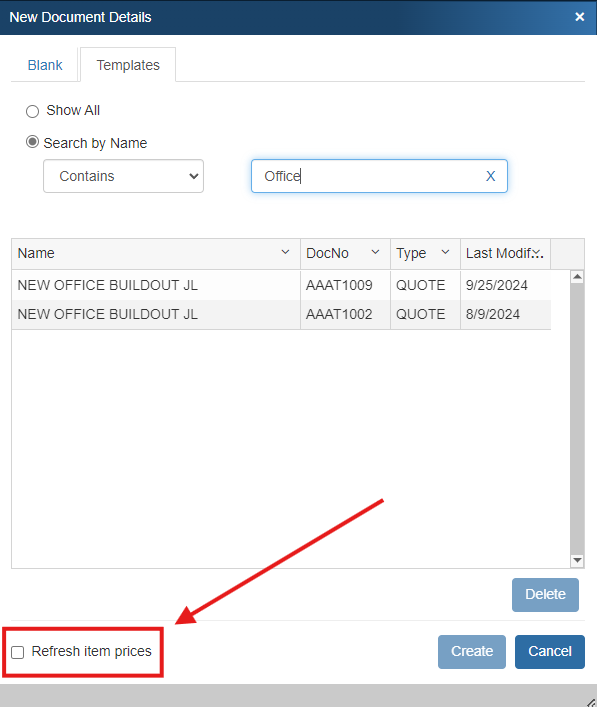
Task: Expand the Contains match-type dropdown
Action: 124,176
